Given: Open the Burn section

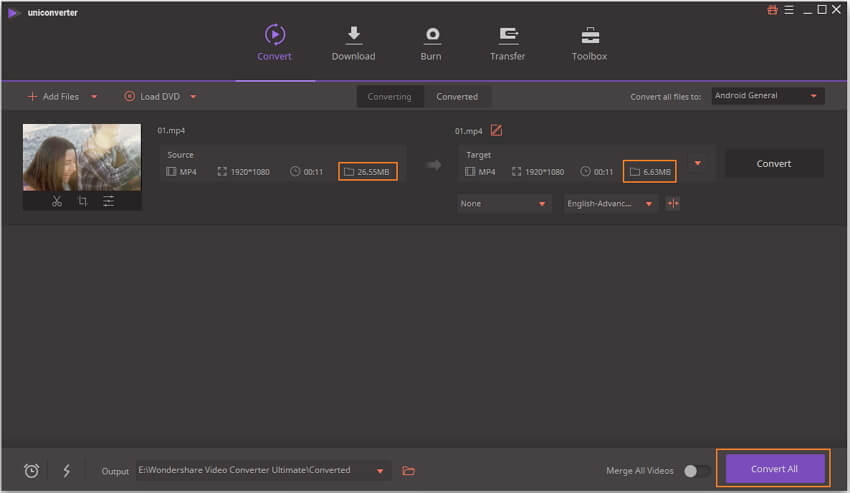Looking at the screenshot, I should pos(432,43).
